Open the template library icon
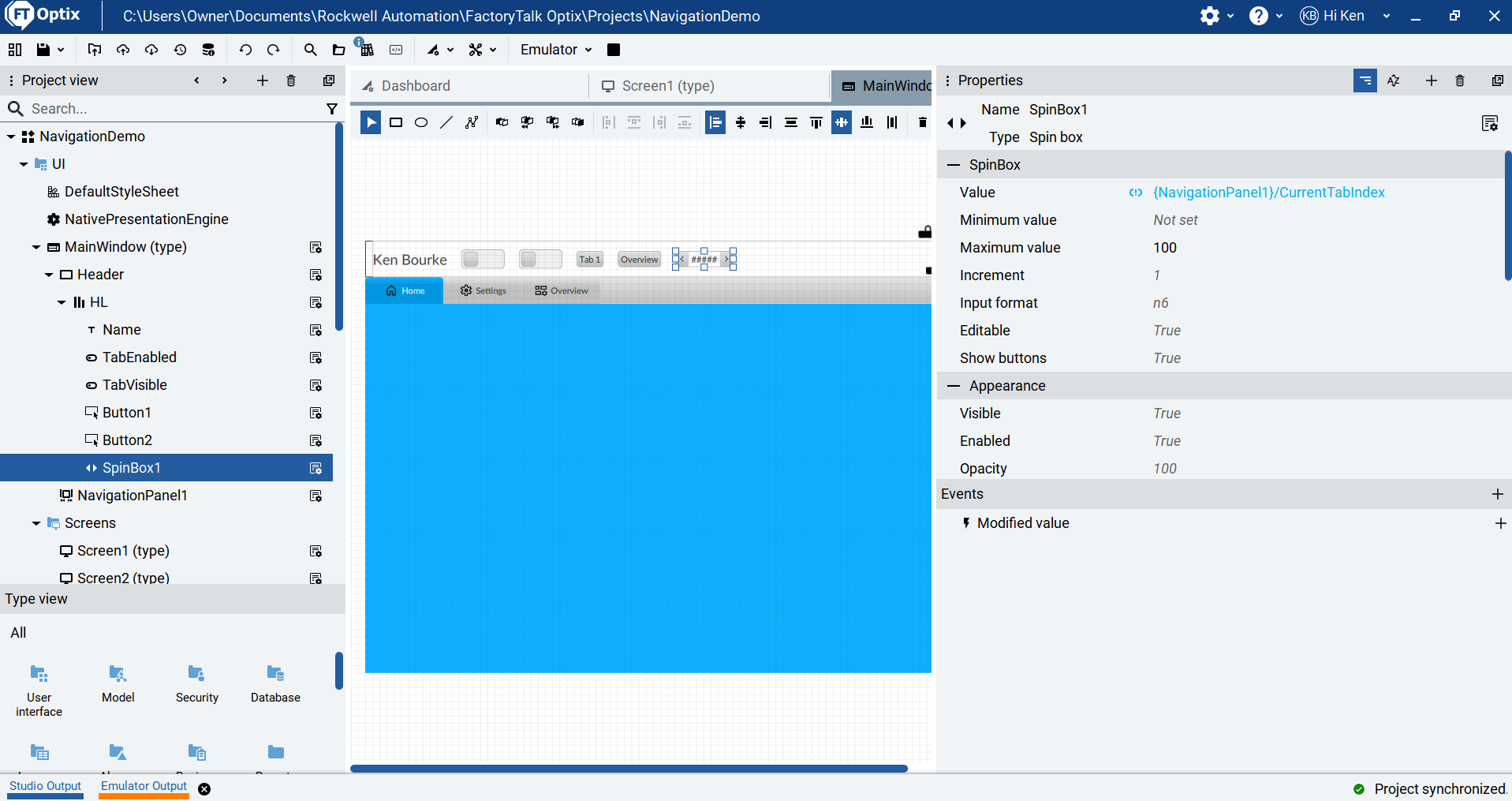This screenshot has width=1512, height=801. point(366,49)
